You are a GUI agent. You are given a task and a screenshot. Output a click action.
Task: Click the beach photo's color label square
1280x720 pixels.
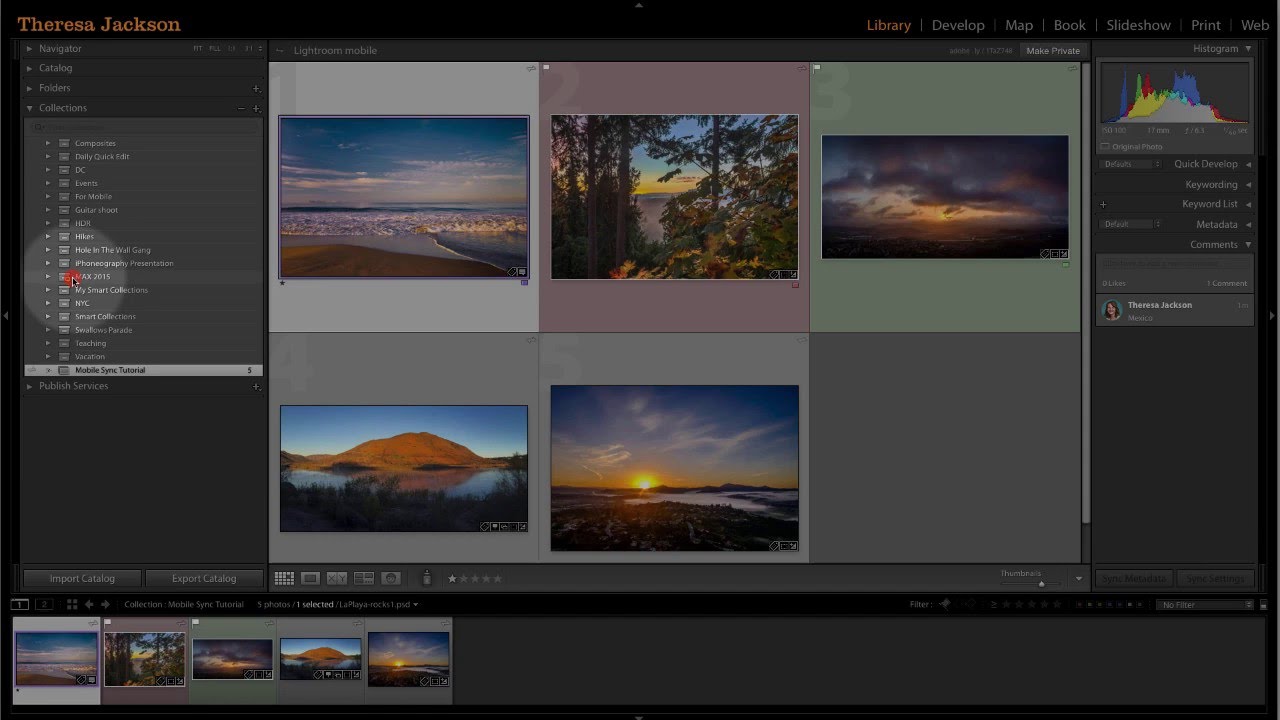coord(524,283)
